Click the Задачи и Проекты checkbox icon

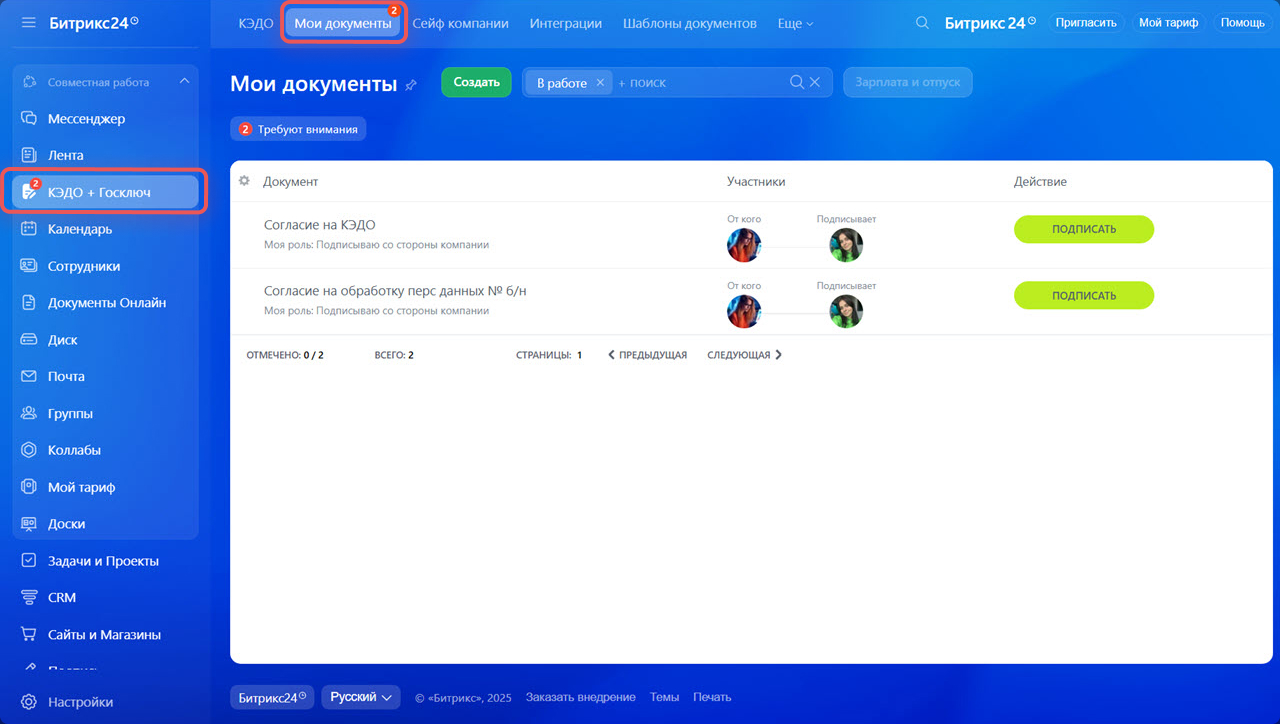29,561
